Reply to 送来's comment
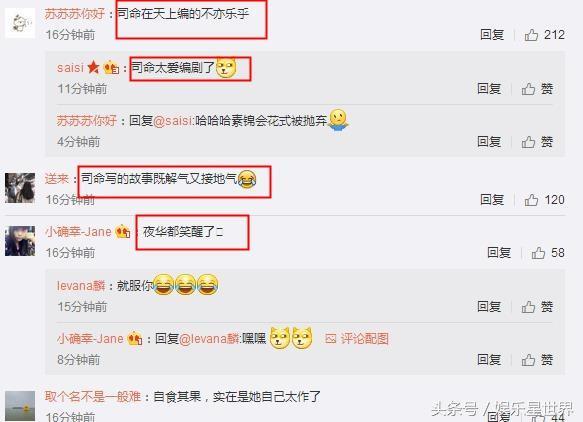 [492, 200]
